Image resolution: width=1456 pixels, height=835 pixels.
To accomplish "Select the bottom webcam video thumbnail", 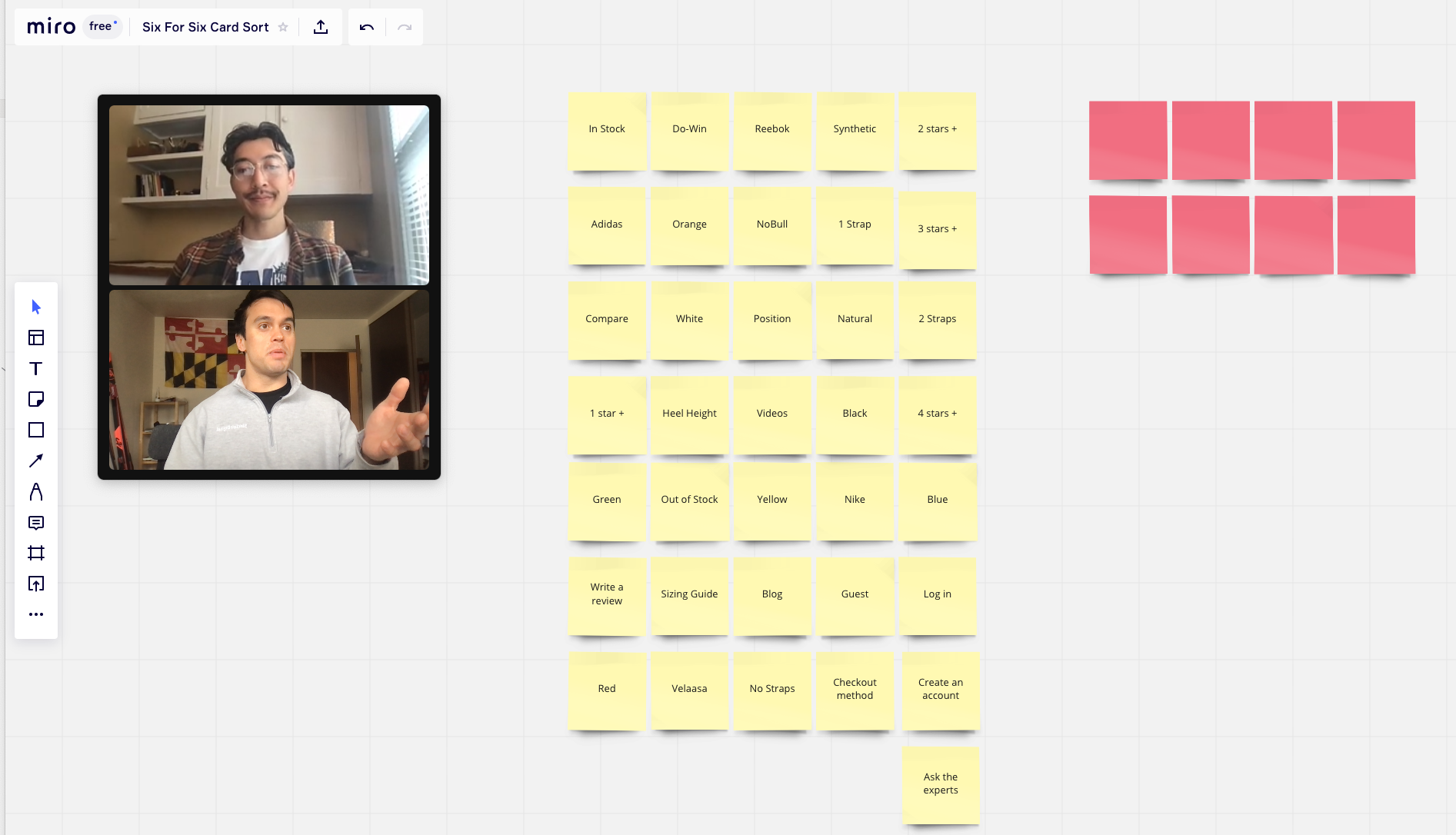I will pyautogui.click(x=269, y=380).
